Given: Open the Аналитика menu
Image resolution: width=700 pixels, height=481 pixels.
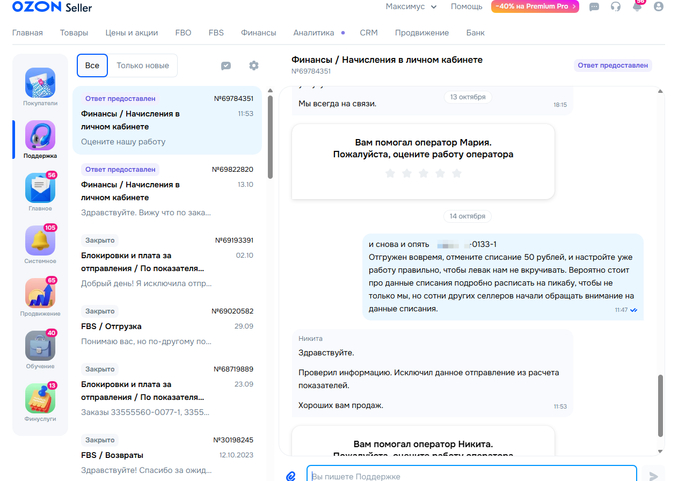Looking at the screenshot, I should pyautogui.click(x=314, y=33).
